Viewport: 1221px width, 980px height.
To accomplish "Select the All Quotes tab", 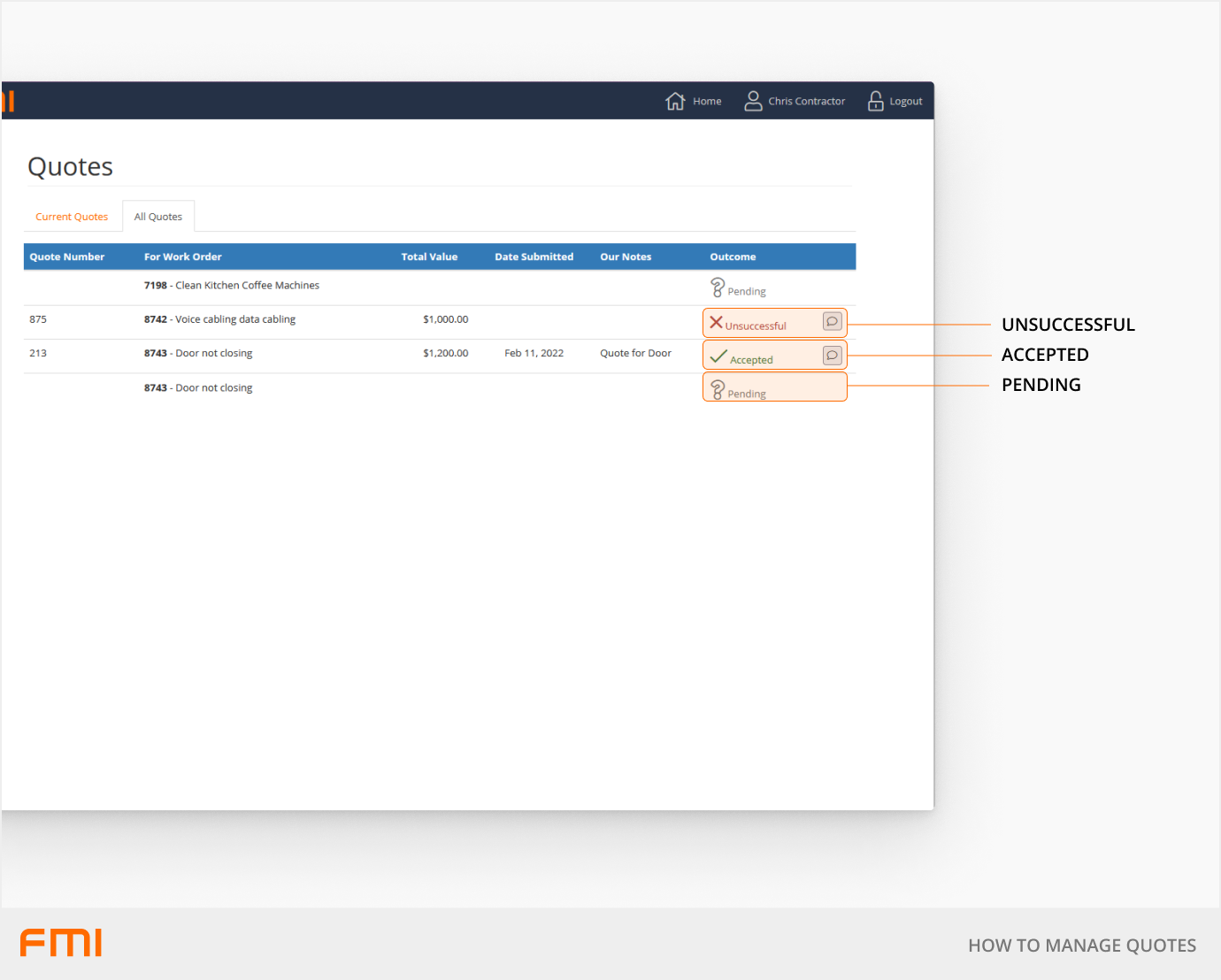I will click(158, 217).
